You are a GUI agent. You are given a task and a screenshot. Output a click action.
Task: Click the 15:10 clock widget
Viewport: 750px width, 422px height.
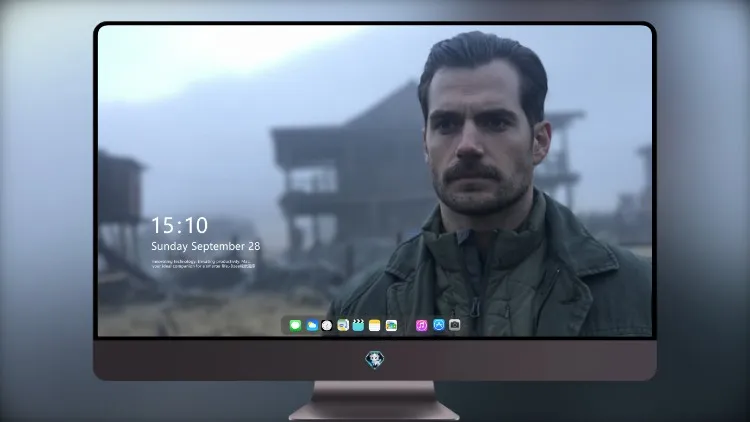180,225
